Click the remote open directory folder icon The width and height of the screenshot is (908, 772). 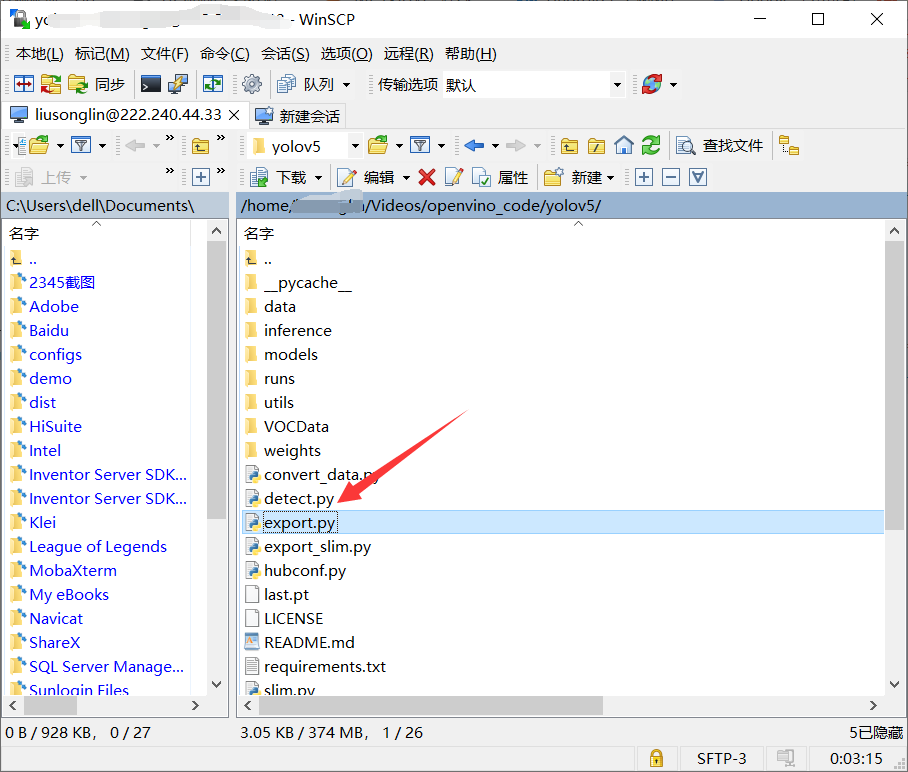click(378, 145)
